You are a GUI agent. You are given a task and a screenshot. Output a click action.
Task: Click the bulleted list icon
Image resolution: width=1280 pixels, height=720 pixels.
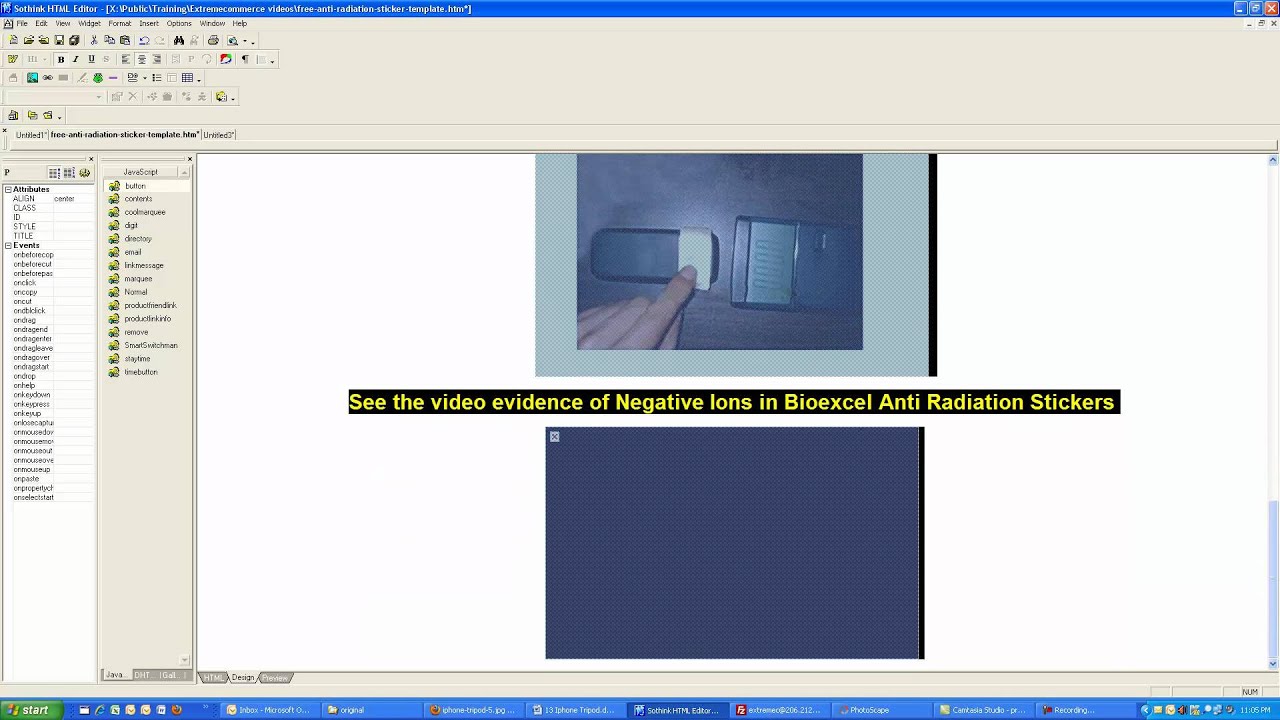point(156,78)
